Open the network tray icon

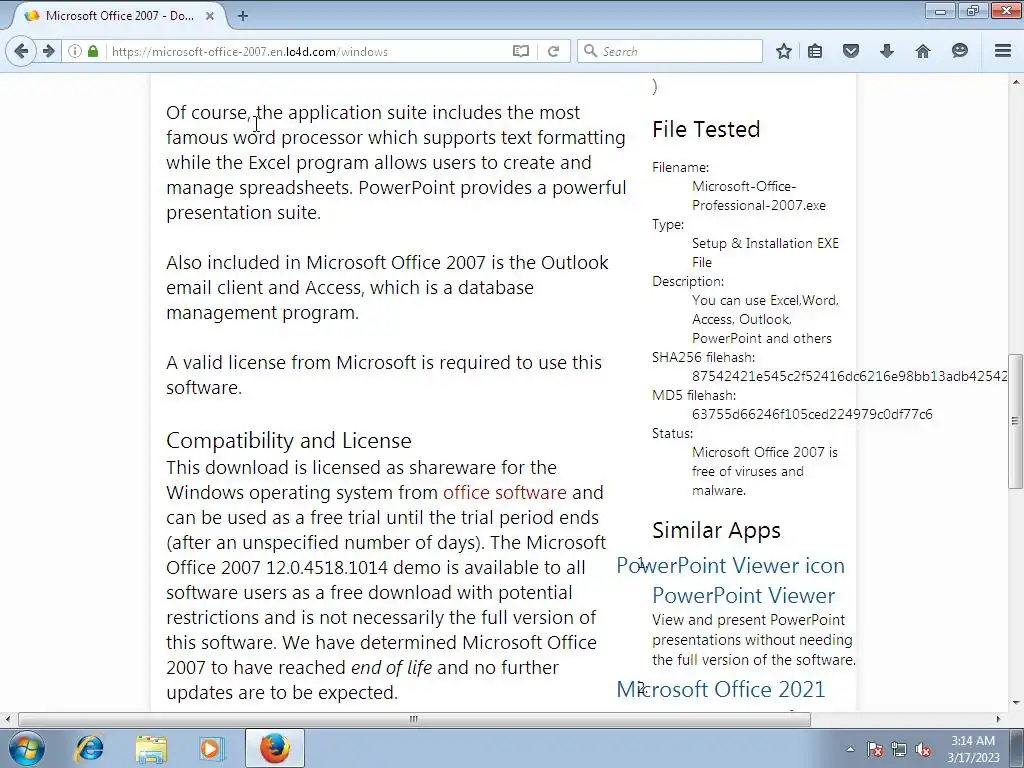(899, 749)
